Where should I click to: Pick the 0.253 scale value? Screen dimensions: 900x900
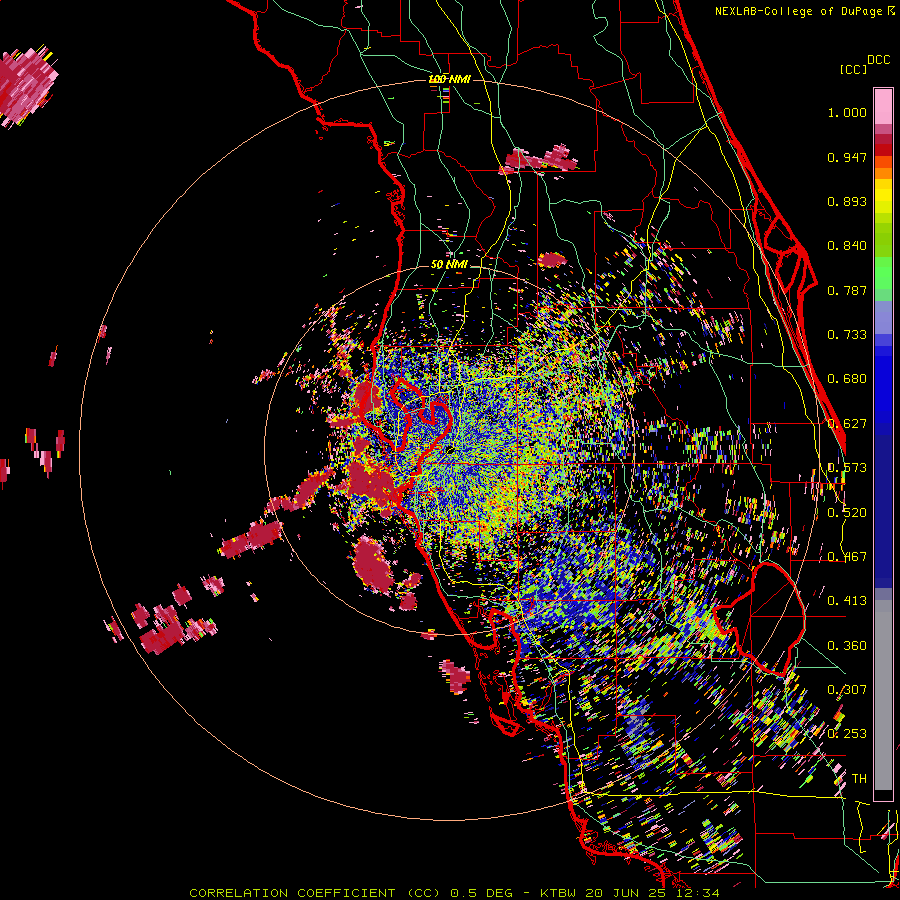[847, 734]
